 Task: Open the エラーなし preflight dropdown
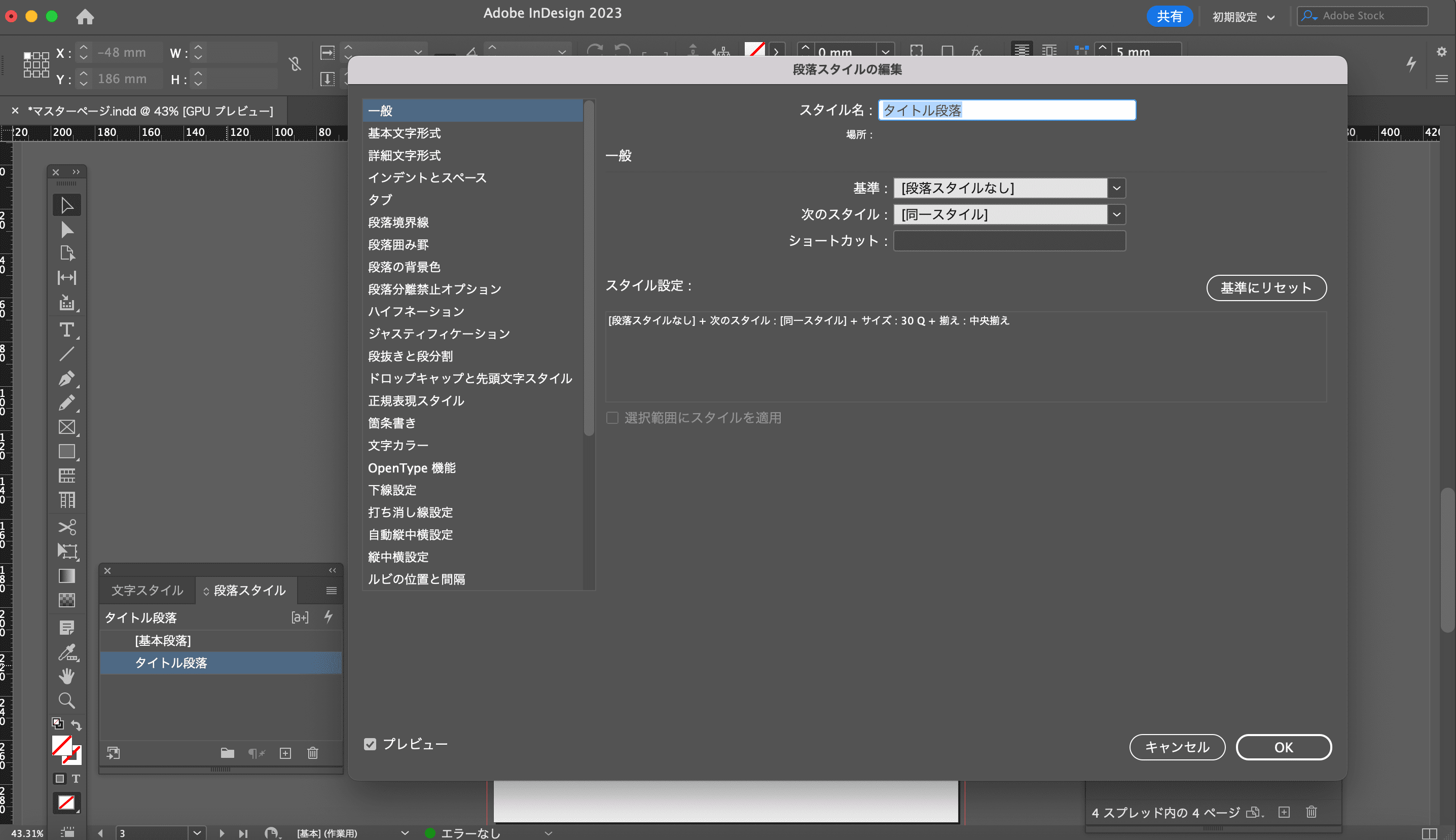[548, 832]
